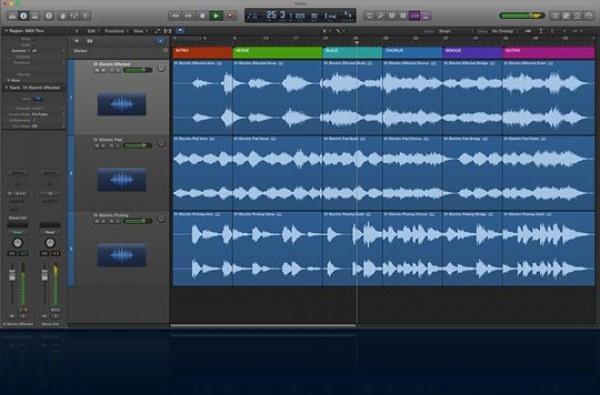Click the tempo value in the LCD
600x395 pixels.
tap(314, 15)
